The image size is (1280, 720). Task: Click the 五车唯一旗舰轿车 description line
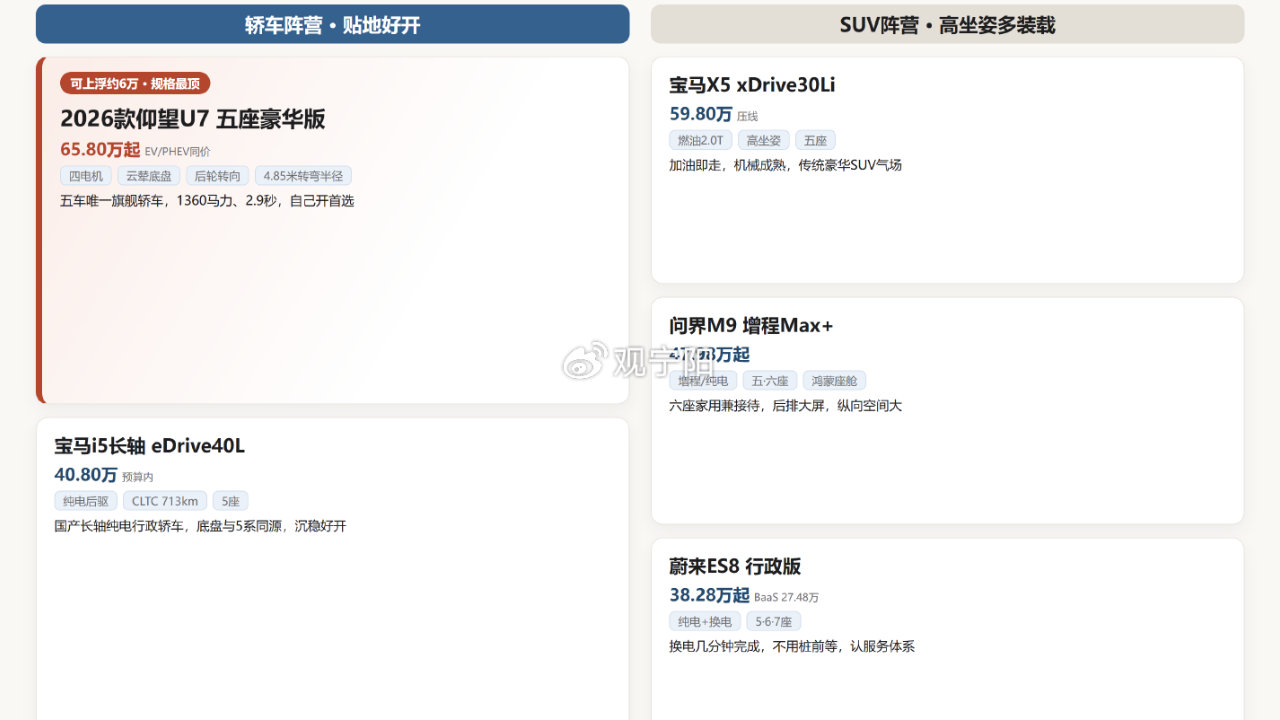207,201
